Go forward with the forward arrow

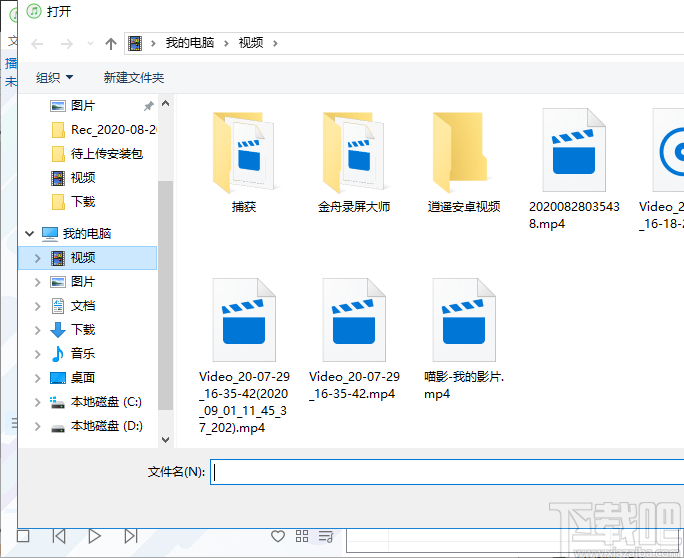67,44
